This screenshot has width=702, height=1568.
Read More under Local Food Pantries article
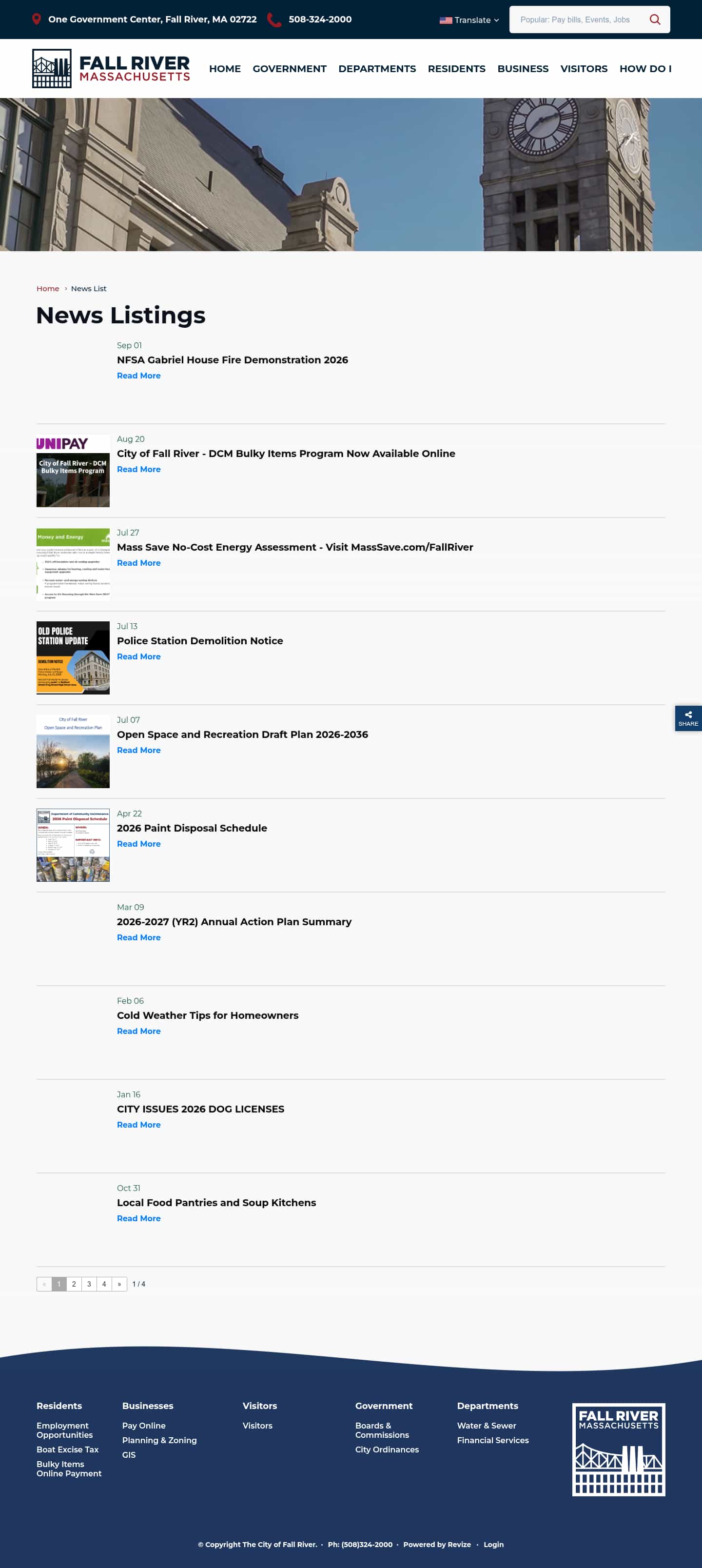point(139,1219)
